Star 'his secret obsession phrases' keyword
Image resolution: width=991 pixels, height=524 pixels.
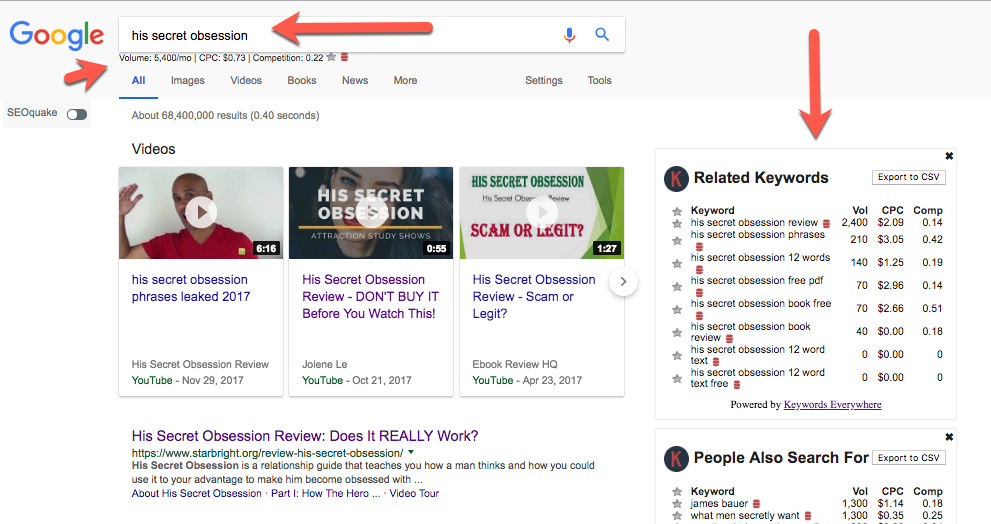click(x=677, y=240)
